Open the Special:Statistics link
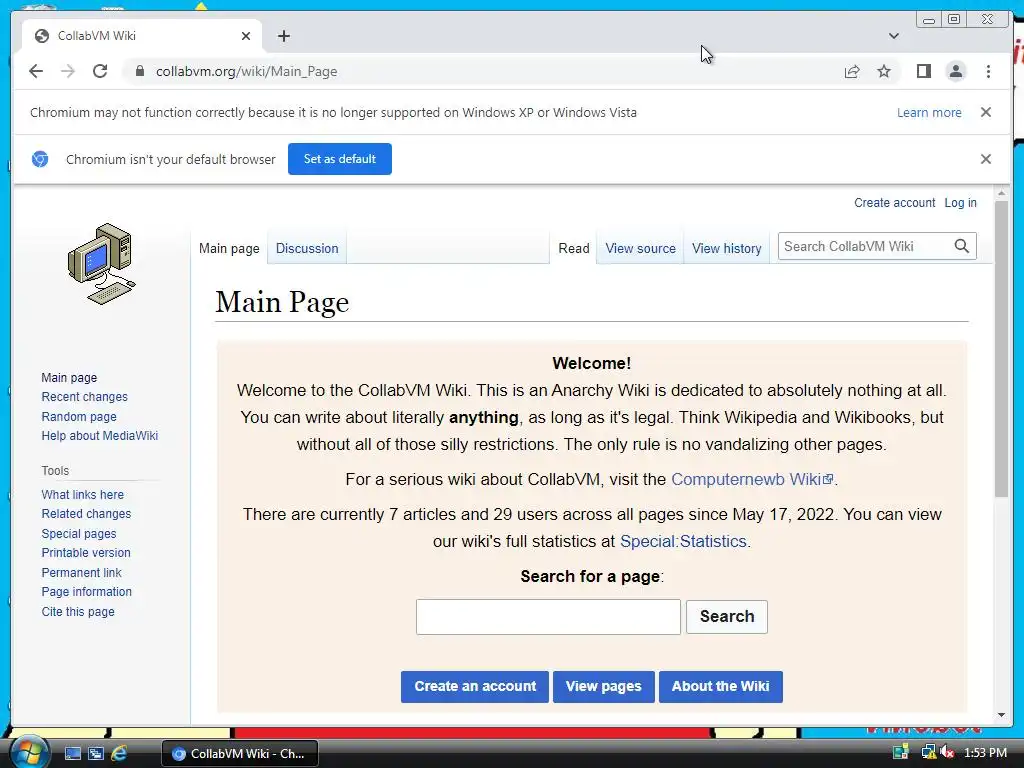Screen dimensions: 1024x768 click(682, 541)
